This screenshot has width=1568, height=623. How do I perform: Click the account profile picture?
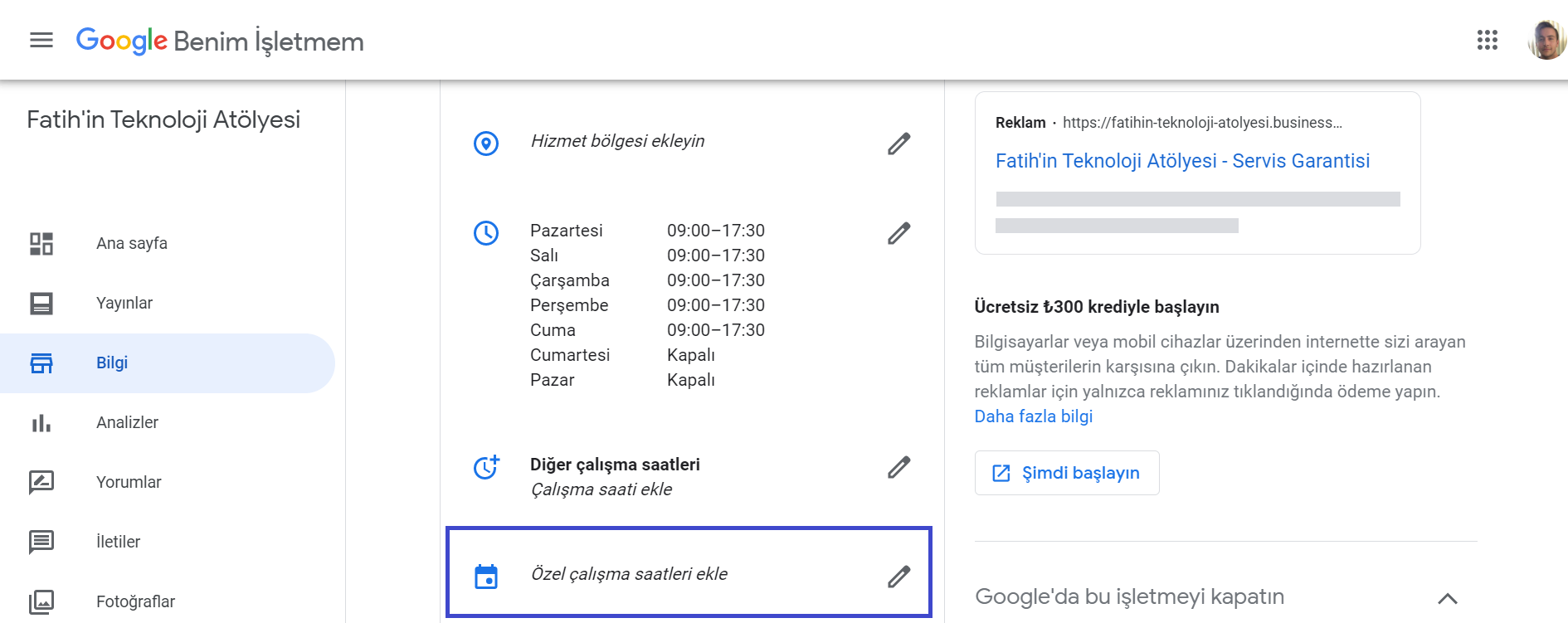click(x=1546, y=40)
